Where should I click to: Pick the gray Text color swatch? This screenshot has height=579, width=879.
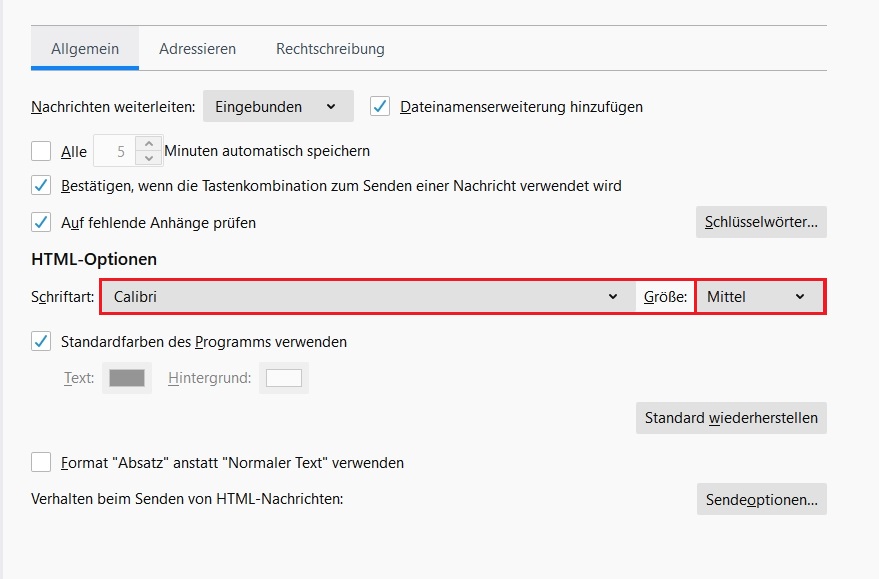point(127,378)
